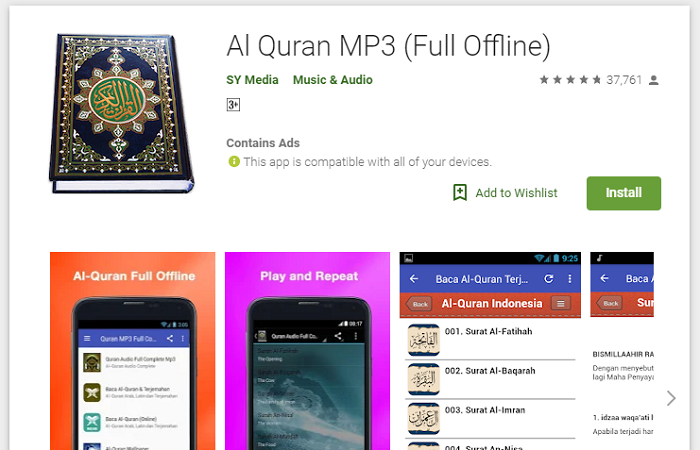Screen dimensions: 700x450
Task: Browse the Music & Audio category
Action: pyautogui.click(x=333, y=80)
